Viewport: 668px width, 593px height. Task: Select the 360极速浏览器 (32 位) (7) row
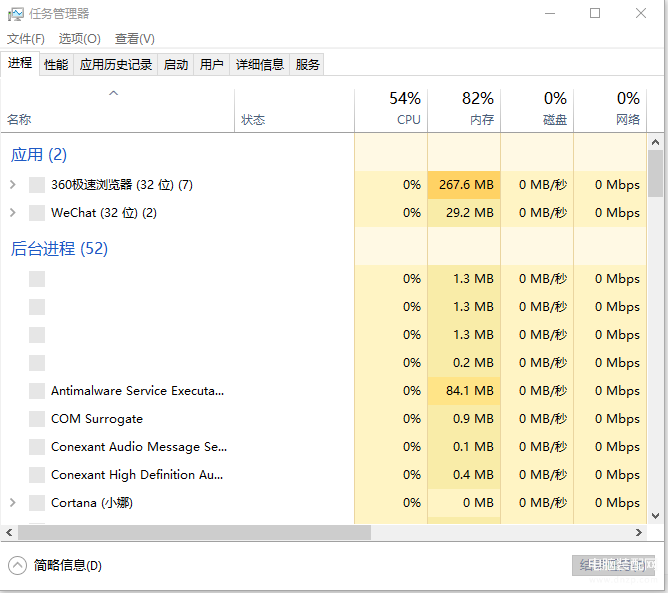(324, 185)
